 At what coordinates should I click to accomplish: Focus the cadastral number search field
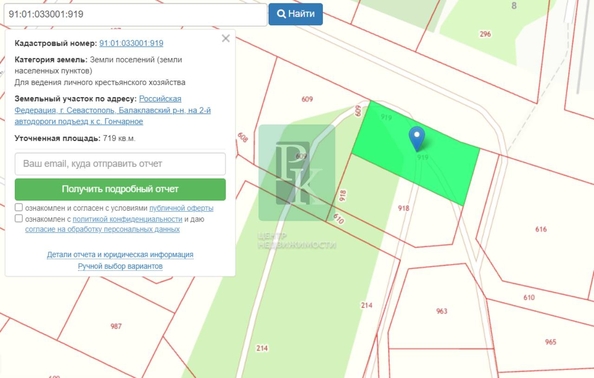point(135,14)
